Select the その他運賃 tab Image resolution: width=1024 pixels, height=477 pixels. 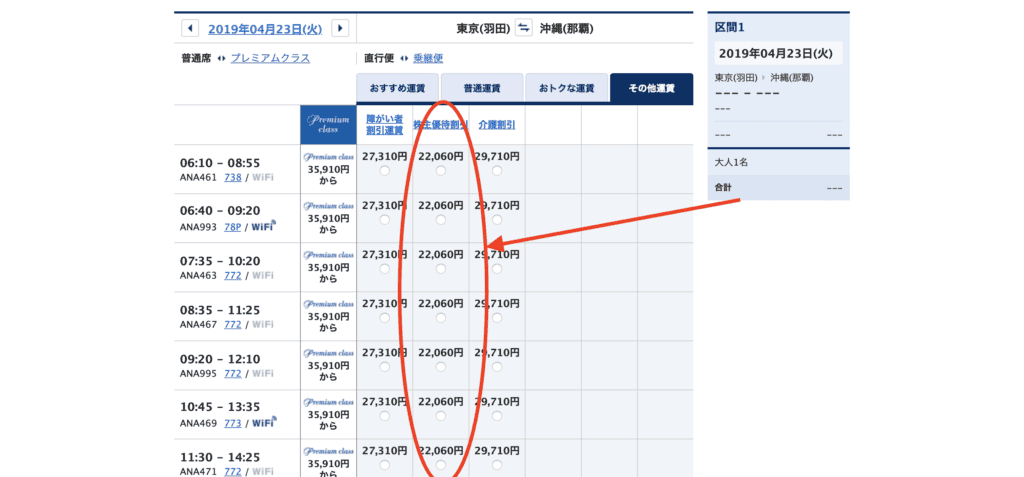[652, 88]
